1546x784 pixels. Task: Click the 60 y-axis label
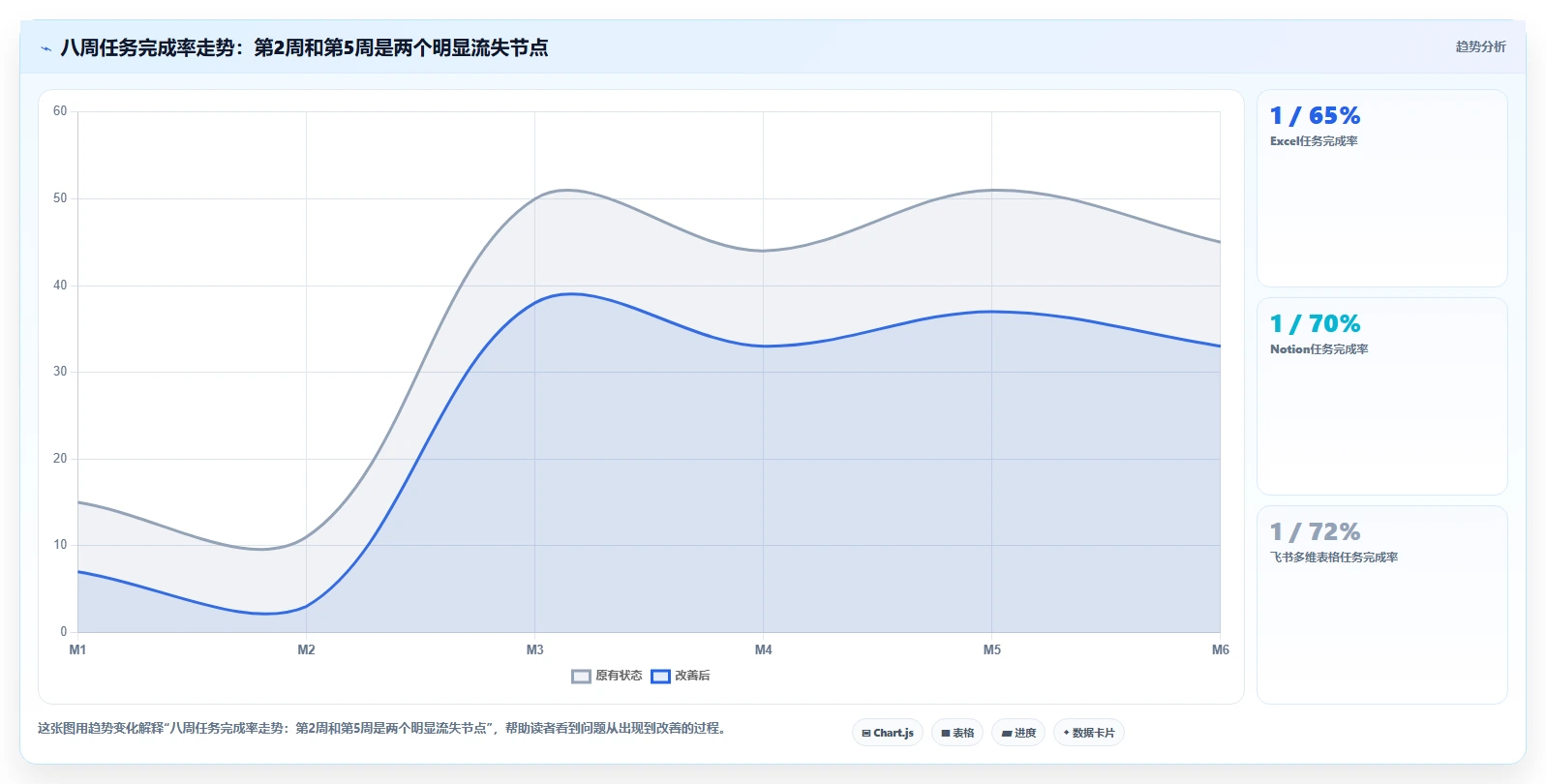(x=60, y=111)
